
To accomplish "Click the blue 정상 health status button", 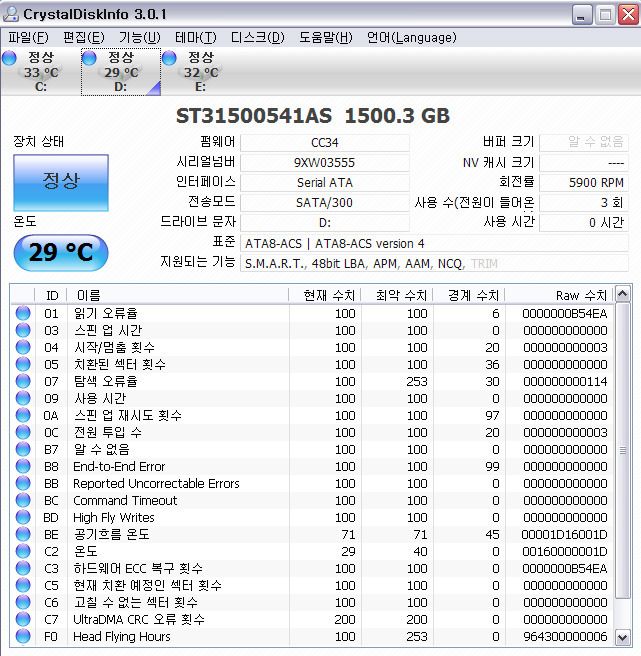I will click(61, 182).
